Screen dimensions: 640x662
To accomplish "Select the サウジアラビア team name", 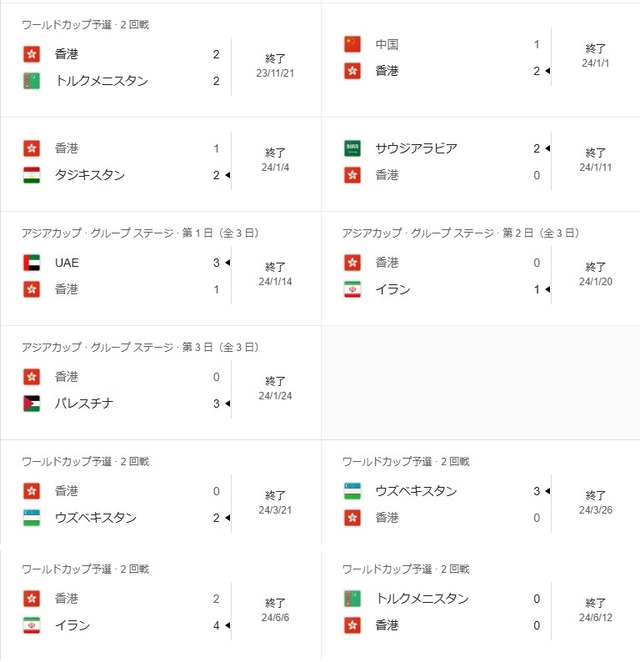I will [416, 148].
